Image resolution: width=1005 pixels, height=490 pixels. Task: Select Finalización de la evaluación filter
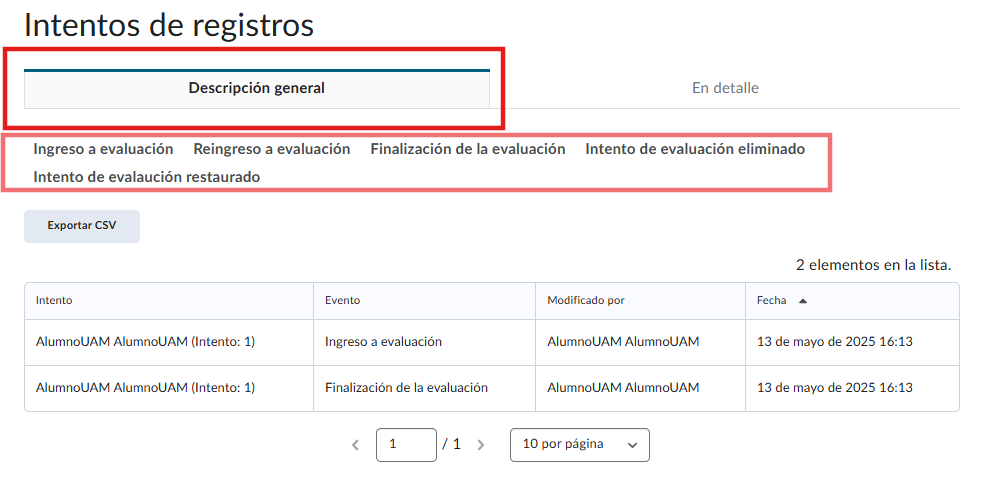(467, 149)
